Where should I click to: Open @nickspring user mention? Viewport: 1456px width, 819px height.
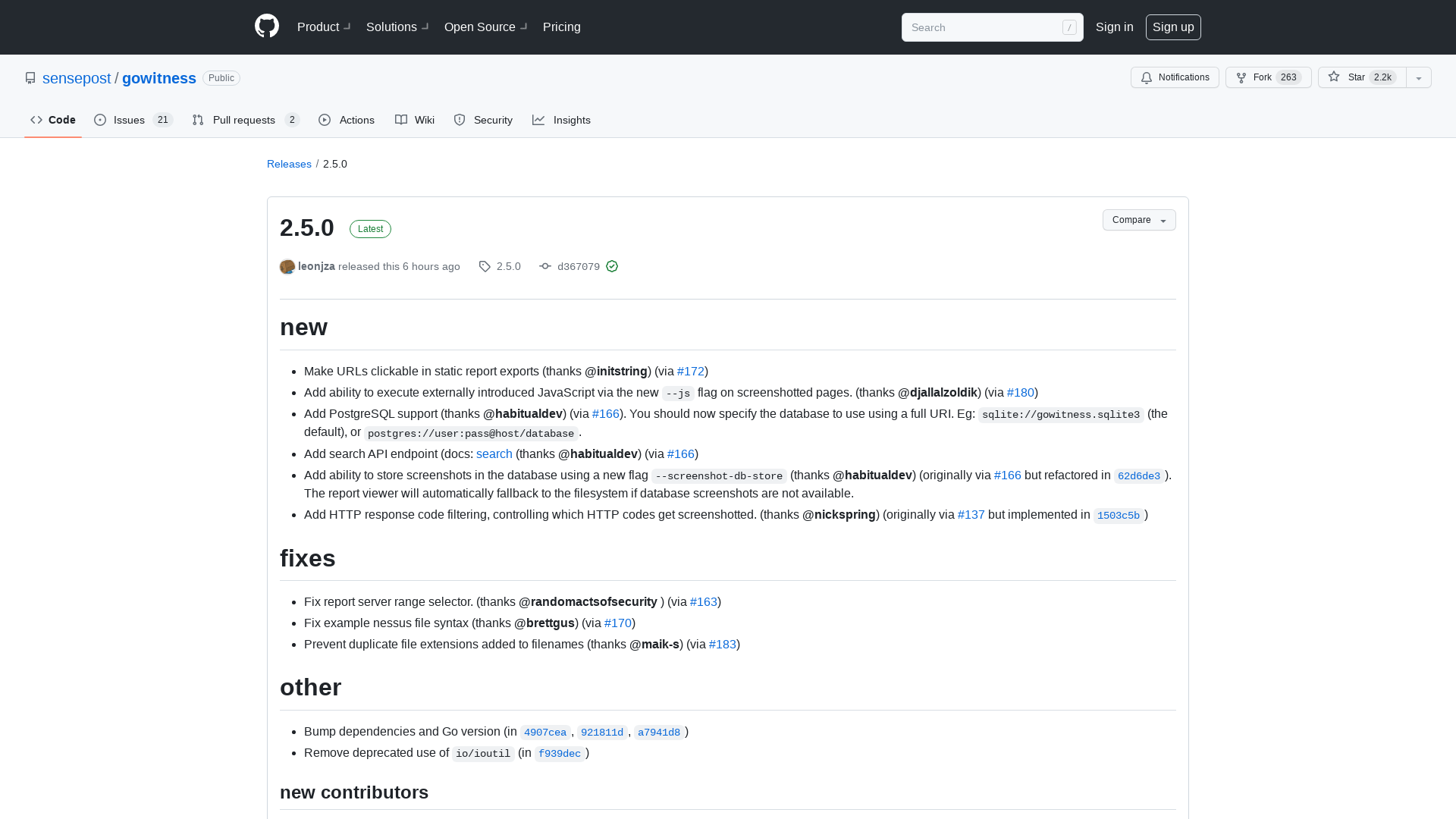[x=839, y=514]
